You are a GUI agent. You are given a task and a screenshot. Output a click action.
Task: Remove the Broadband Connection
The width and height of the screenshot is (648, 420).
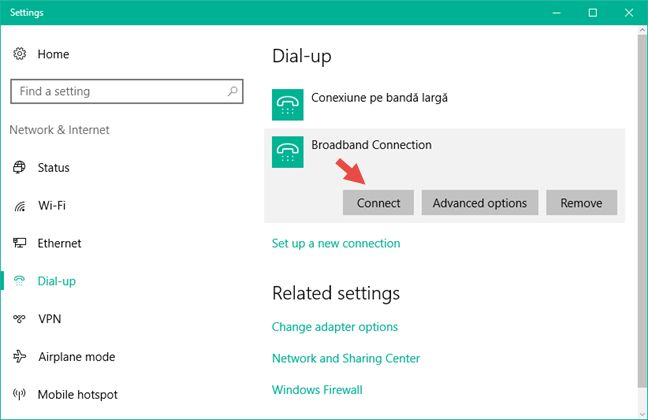[x=581, y=203]
